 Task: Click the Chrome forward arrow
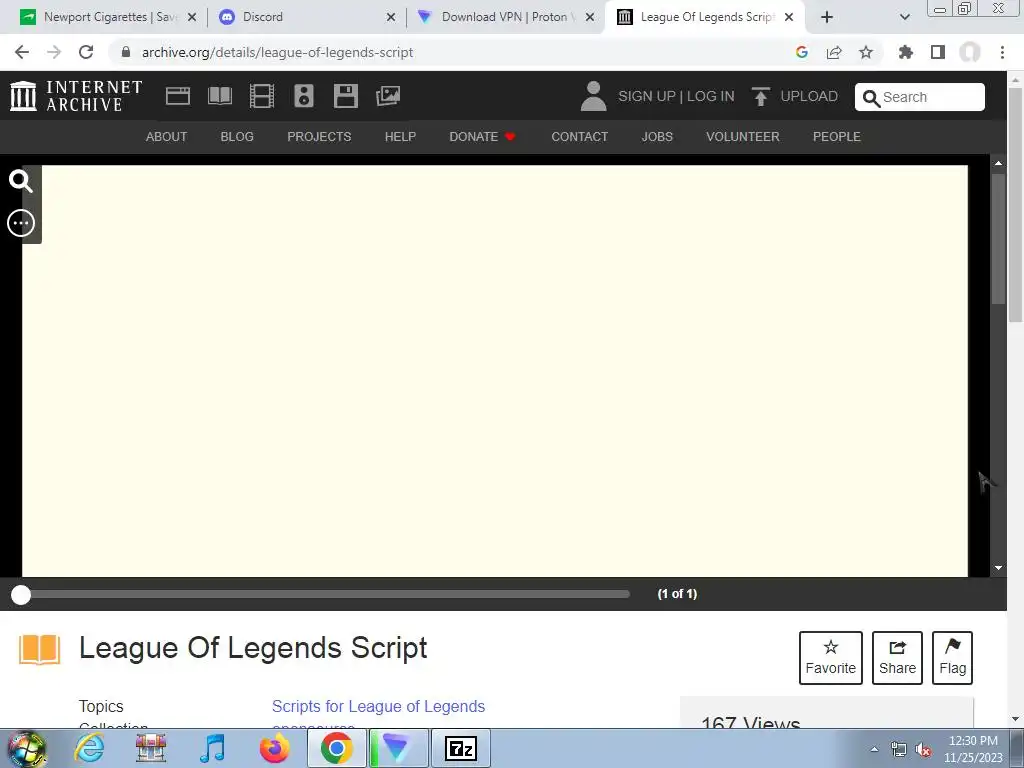[x=54, y=52]
